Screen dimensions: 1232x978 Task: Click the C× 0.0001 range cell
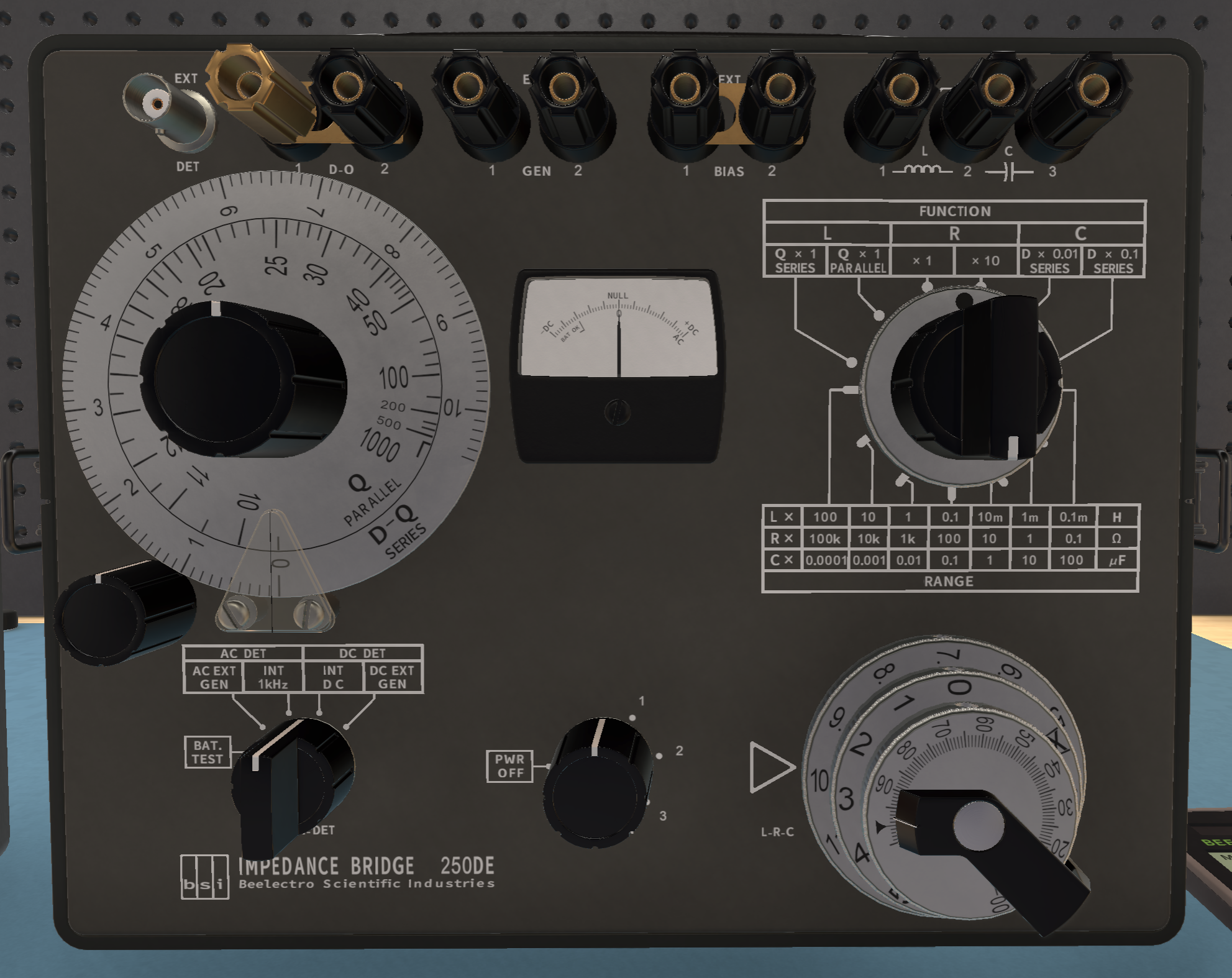click(x=826, y=560)
